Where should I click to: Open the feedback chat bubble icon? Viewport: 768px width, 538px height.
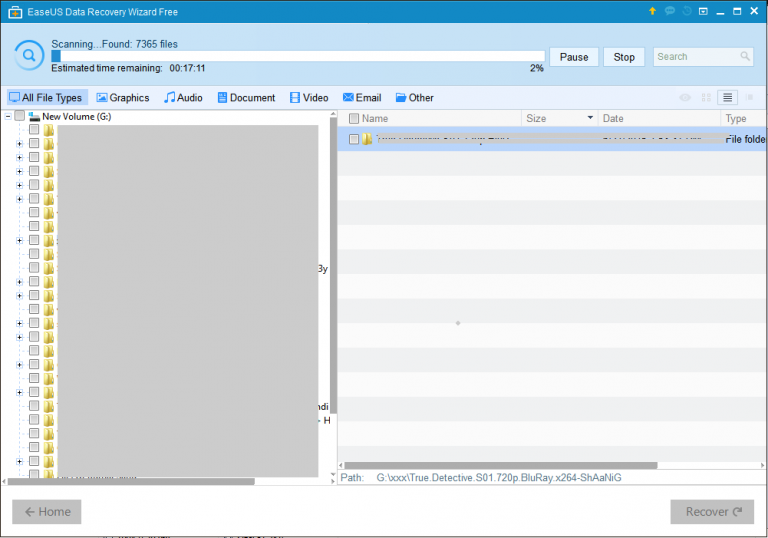pos(670,11)
